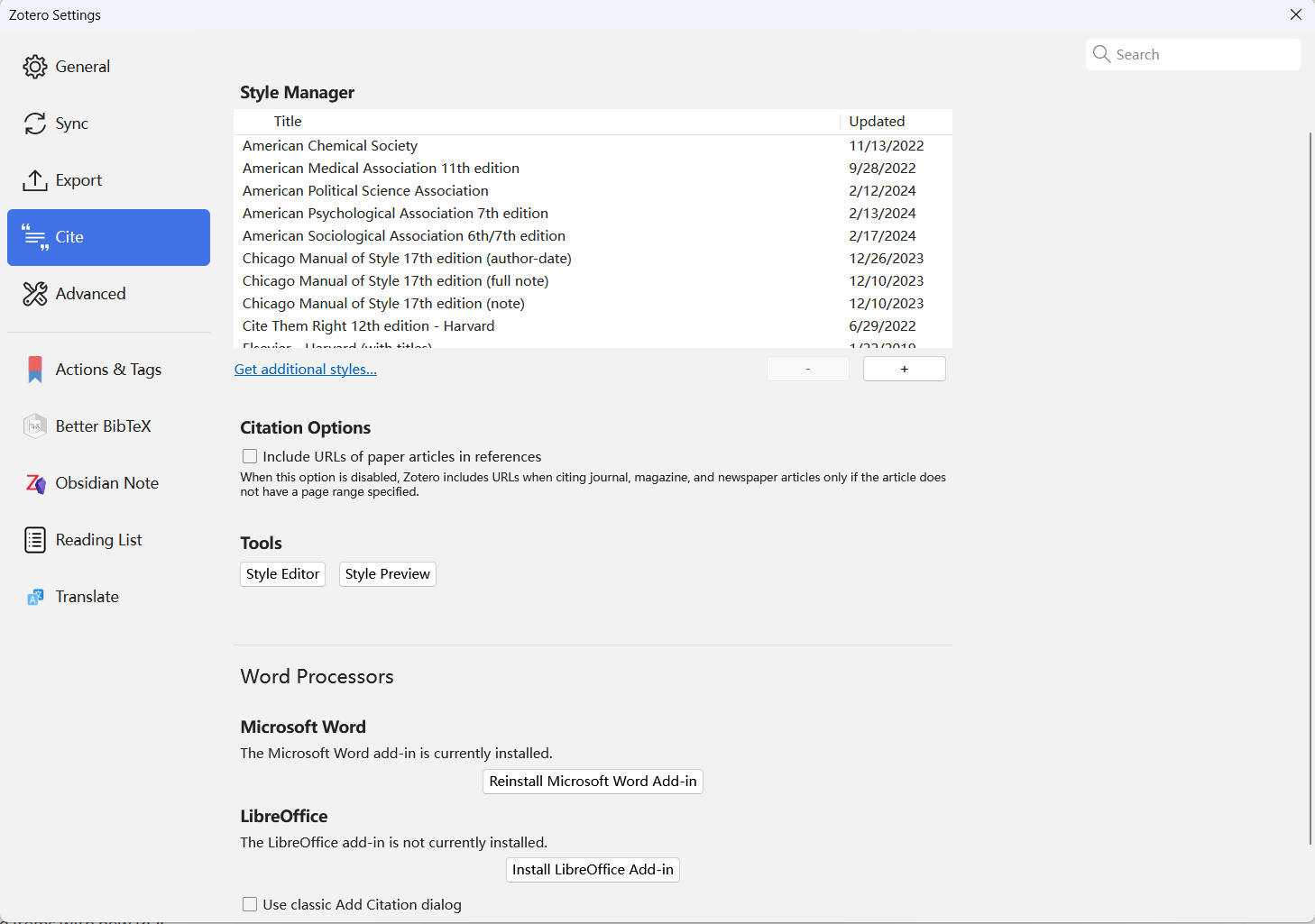The width and height of the screenshot is (1315, 924).
Task: Open the General settings pane
Action: coord(108,67)
